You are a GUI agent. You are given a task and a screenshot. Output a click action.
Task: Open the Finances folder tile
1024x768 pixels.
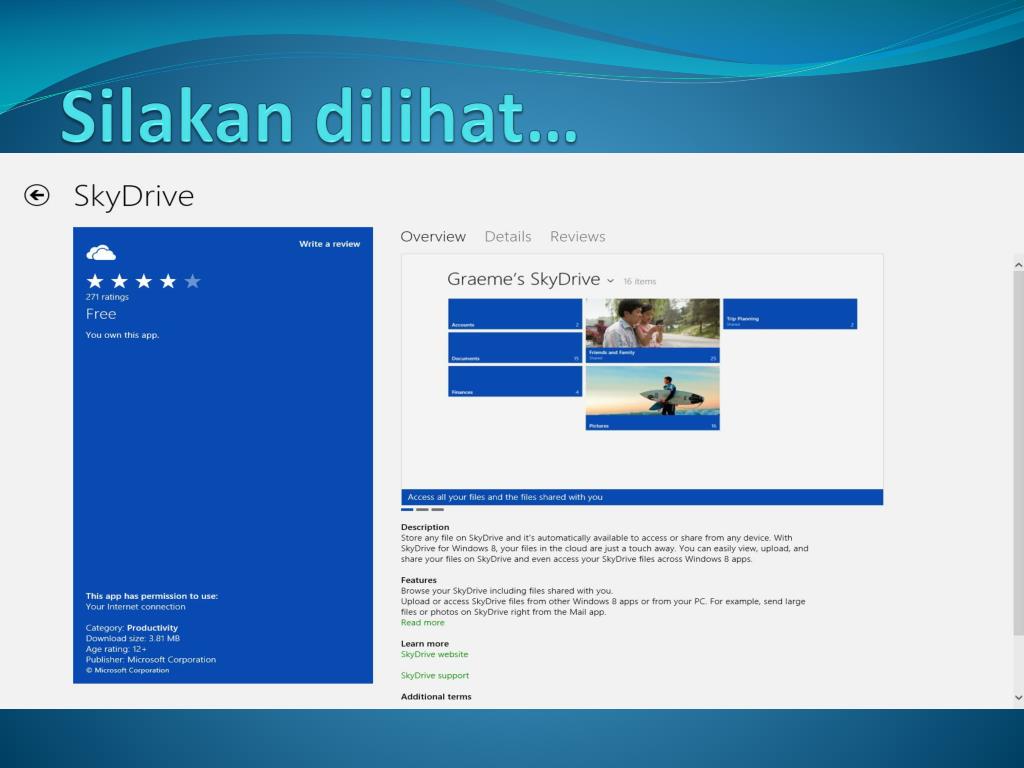[x=515, y=381]
